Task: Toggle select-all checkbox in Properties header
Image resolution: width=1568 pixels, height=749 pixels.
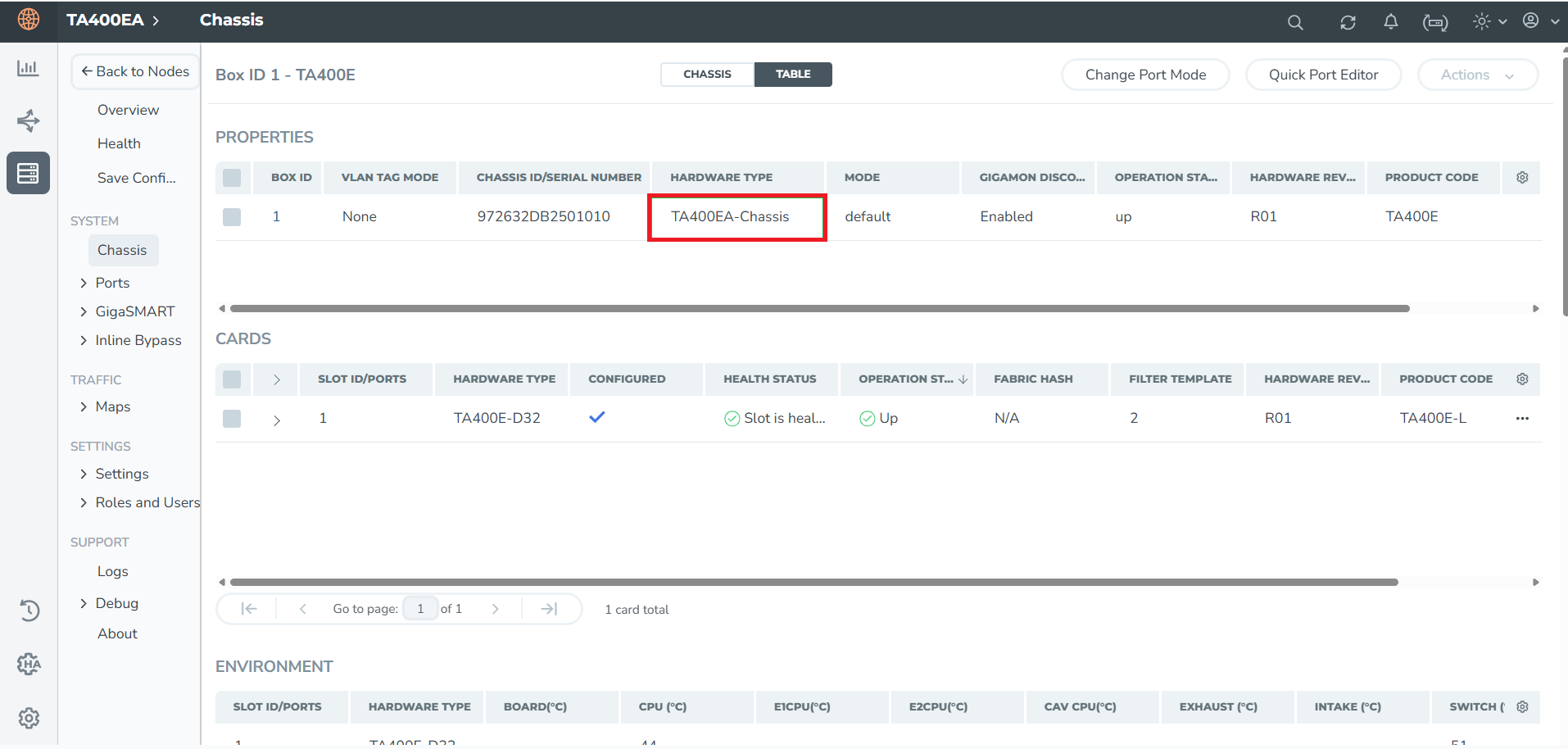Action: (x=232, y=177)
